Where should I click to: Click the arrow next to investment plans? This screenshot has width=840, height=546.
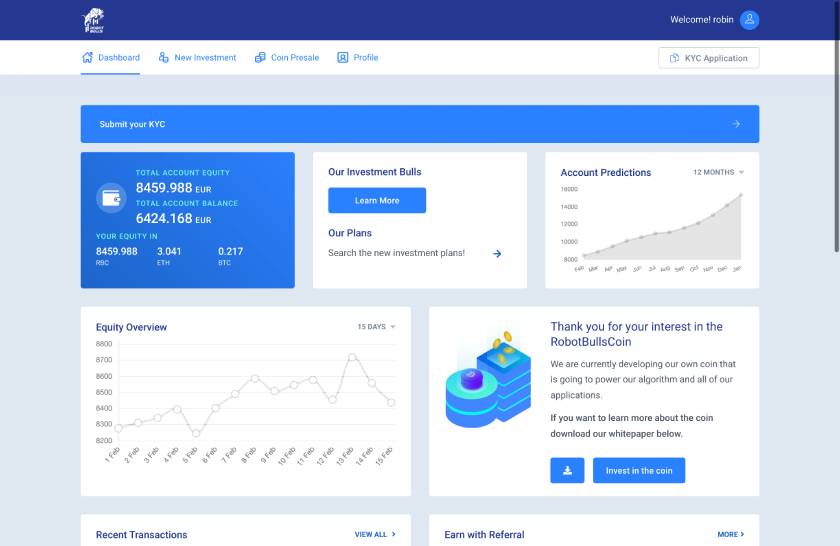(497, 254)
